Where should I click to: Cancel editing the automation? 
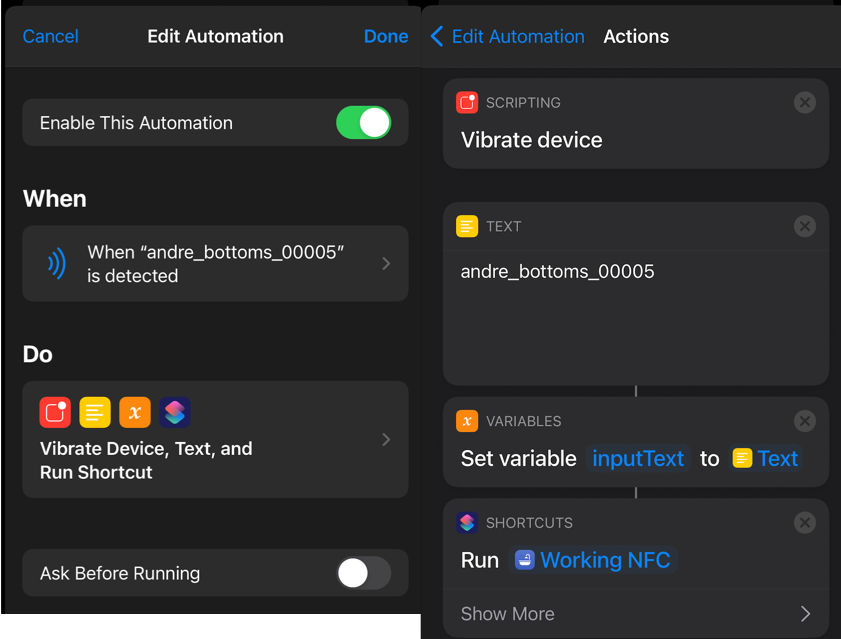tap(50, 37)
